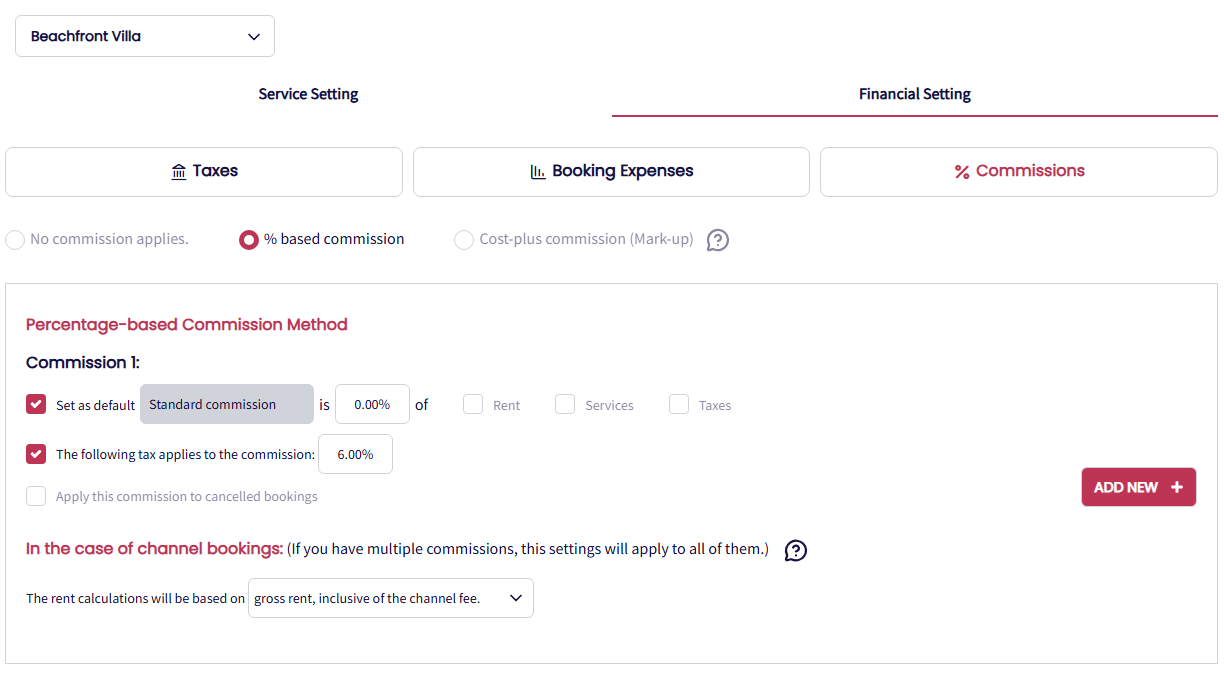This screenshot has width=1224, height=673.
Task: Click the 6.00% commission tax field
Action: point(355,454)
